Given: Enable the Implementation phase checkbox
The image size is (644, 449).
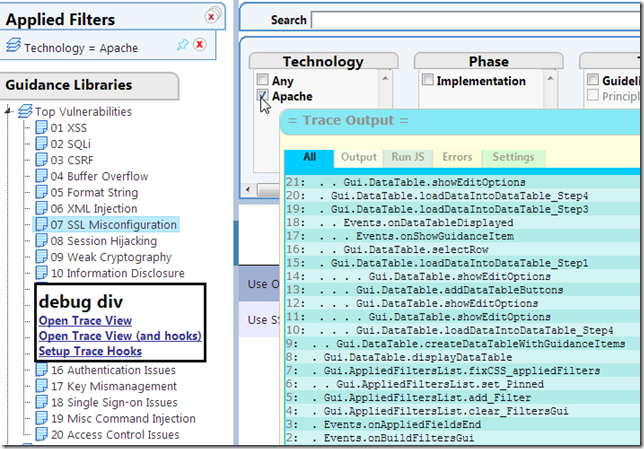Looking at the screenshot, I should pyautogui.click(x=427, y=80).
